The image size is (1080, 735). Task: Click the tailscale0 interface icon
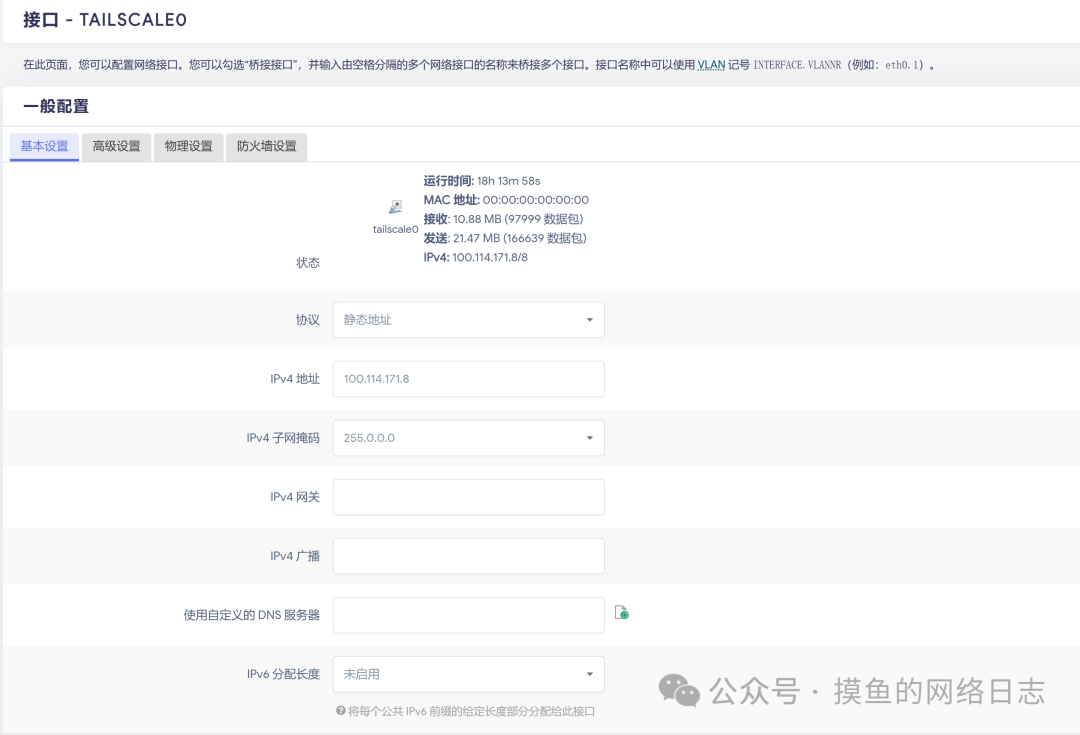395,207
